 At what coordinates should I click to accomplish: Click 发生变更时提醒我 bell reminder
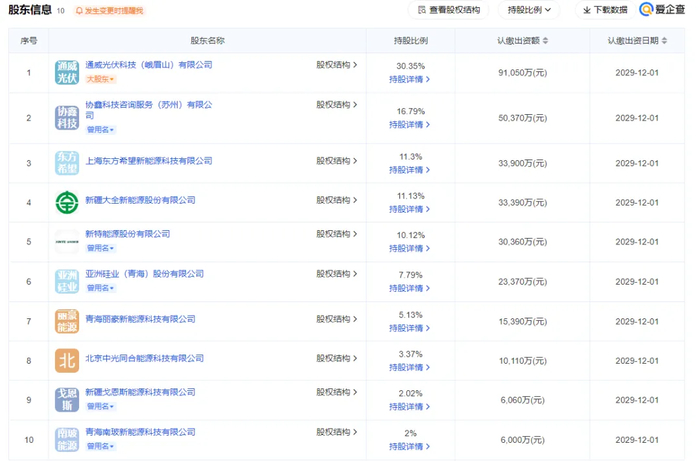[109, 10]
